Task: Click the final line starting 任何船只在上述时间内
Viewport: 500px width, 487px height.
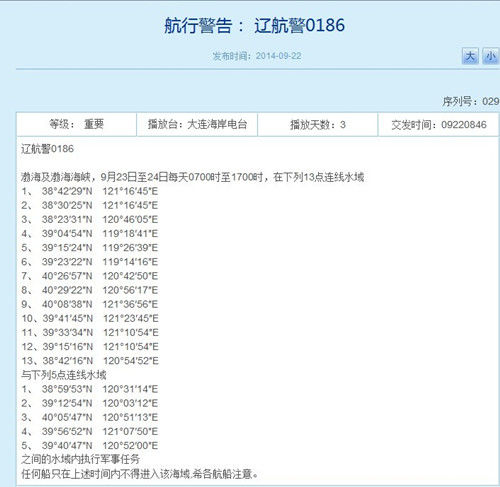Action: tap(140, 474)
